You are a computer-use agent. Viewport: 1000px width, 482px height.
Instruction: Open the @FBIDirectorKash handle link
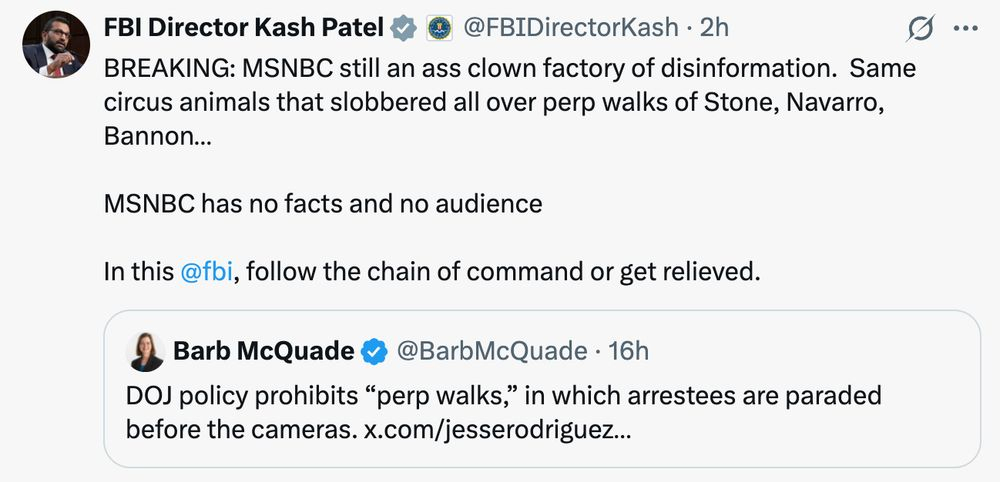pos(570,29)
